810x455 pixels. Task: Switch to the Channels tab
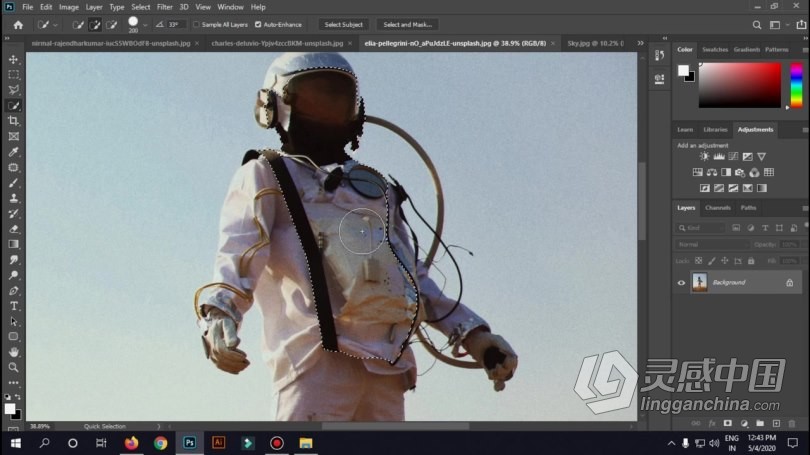(718, 208)
